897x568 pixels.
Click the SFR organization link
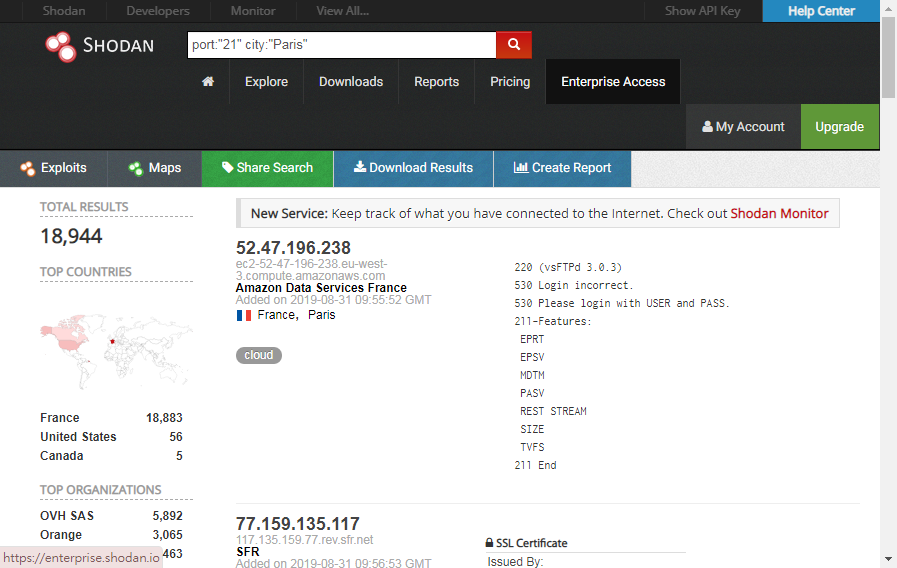248,551
